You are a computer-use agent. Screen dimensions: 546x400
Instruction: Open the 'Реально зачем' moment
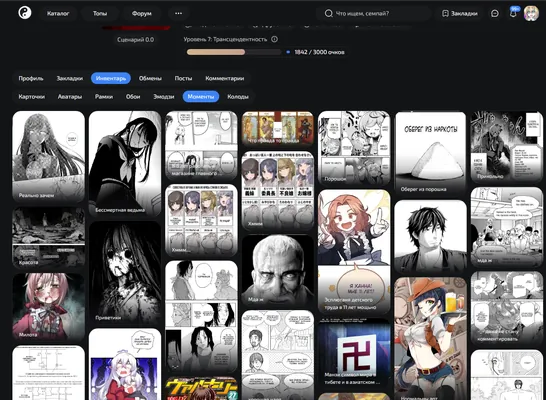48,157
